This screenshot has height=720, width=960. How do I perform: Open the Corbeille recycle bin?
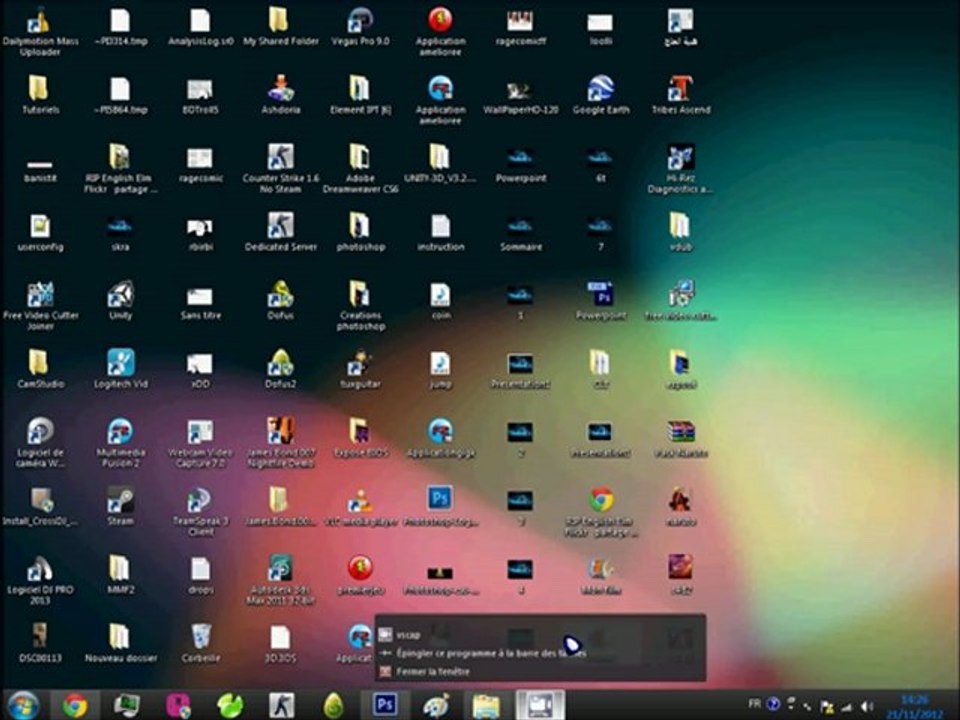200,637
